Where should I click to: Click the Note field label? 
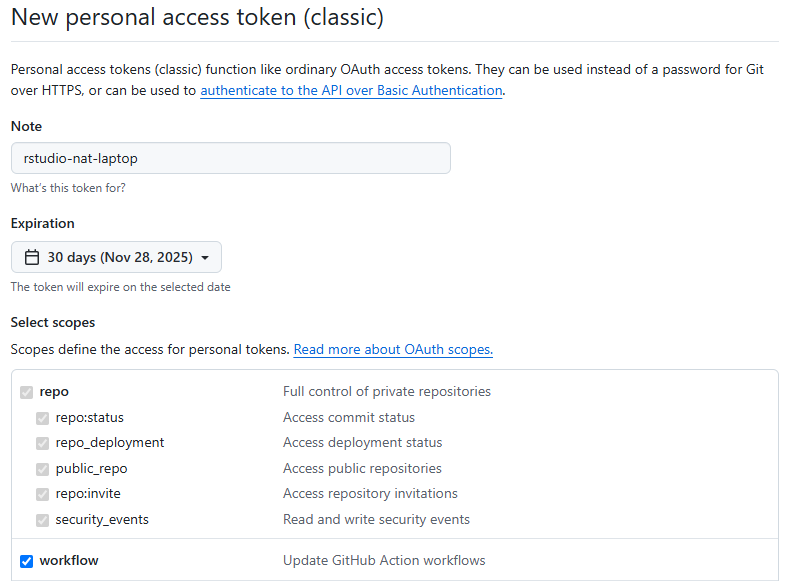click(x=26, y=126)
